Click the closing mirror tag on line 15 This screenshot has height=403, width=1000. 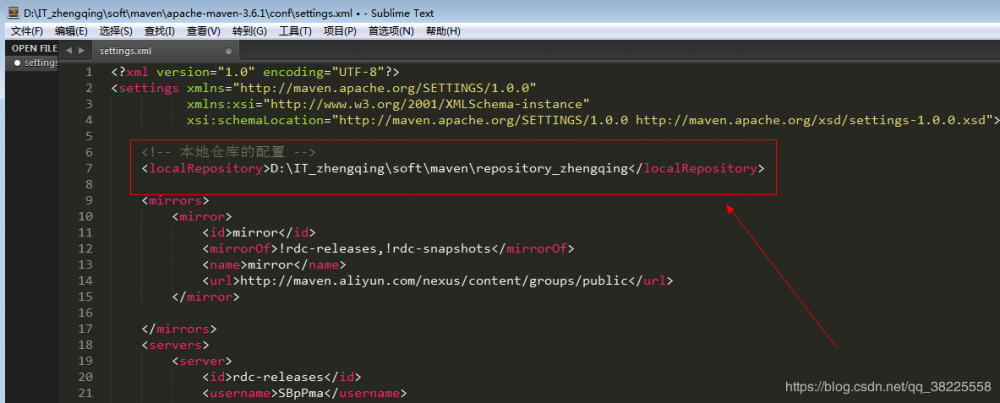pos(205,297)
